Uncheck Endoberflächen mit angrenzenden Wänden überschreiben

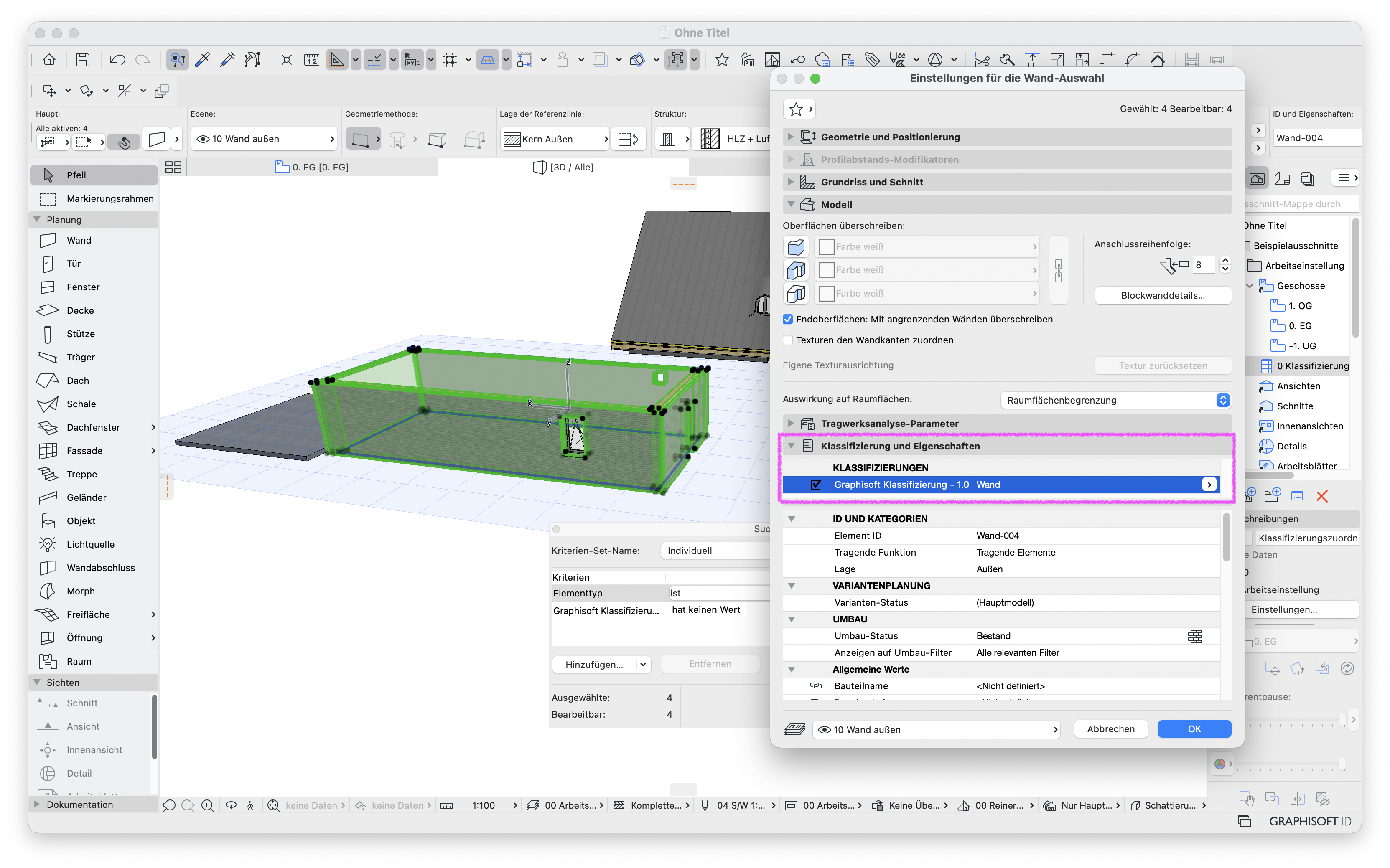point(788,319)
